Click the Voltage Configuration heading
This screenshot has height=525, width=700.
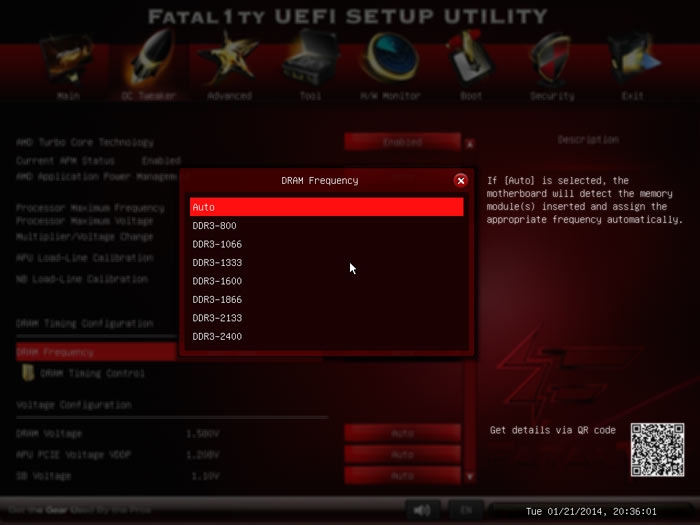coord(74,405)
